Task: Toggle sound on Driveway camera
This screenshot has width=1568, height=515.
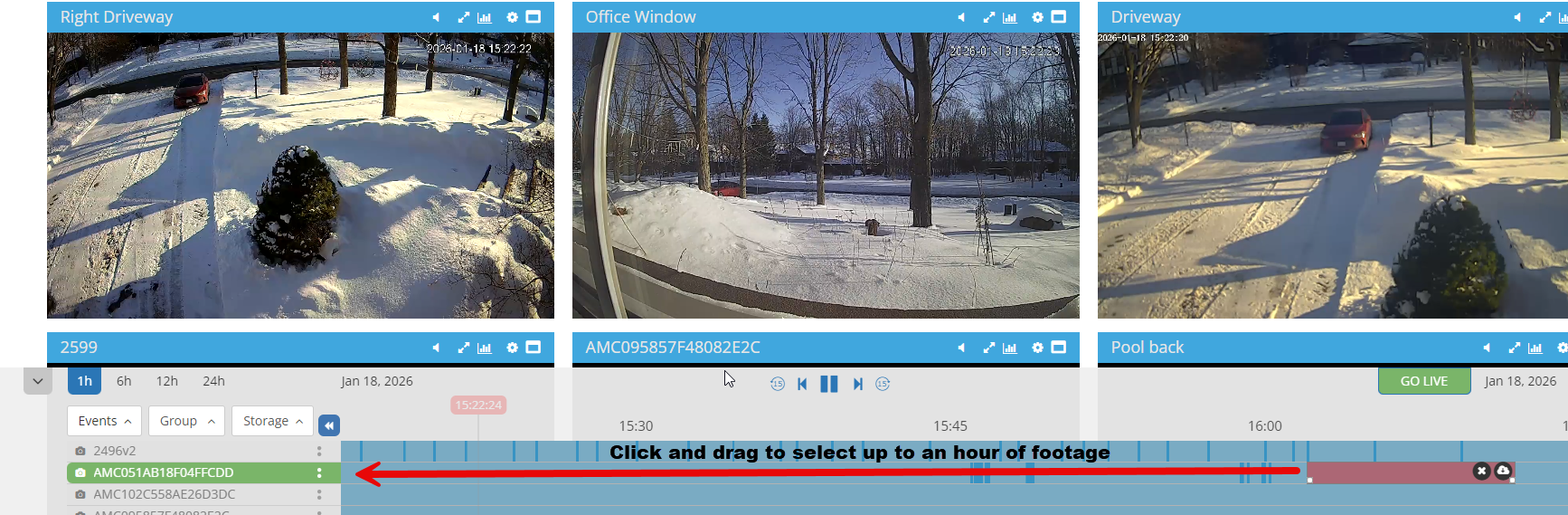Action: click(1517, 17)
